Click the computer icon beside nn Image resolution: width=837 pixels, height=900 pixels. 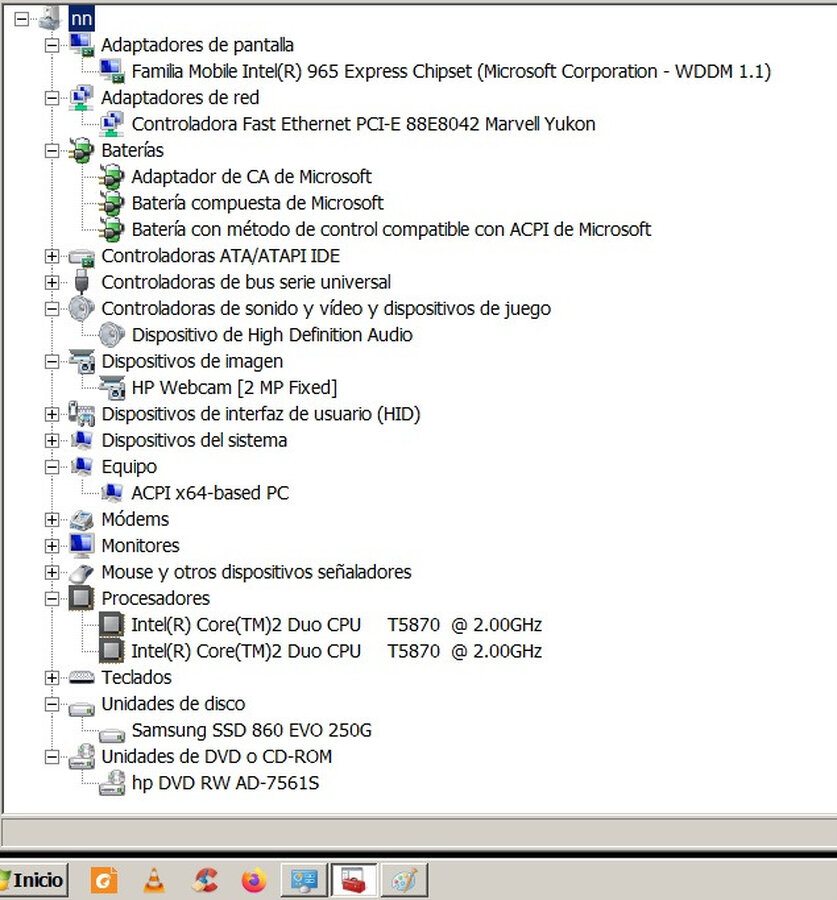click(x=50, y=18)
